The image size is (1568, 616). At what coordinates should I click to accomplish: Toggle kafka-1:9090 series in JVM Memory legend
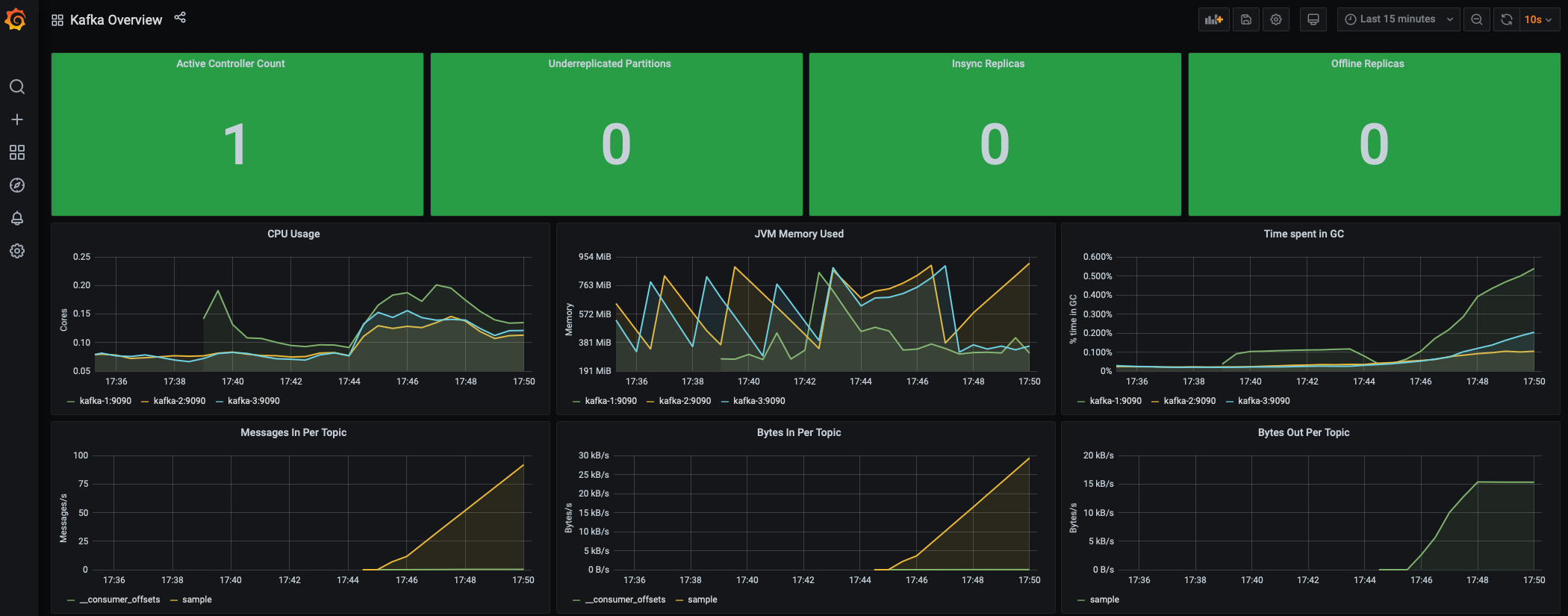[x=611, y=401]
